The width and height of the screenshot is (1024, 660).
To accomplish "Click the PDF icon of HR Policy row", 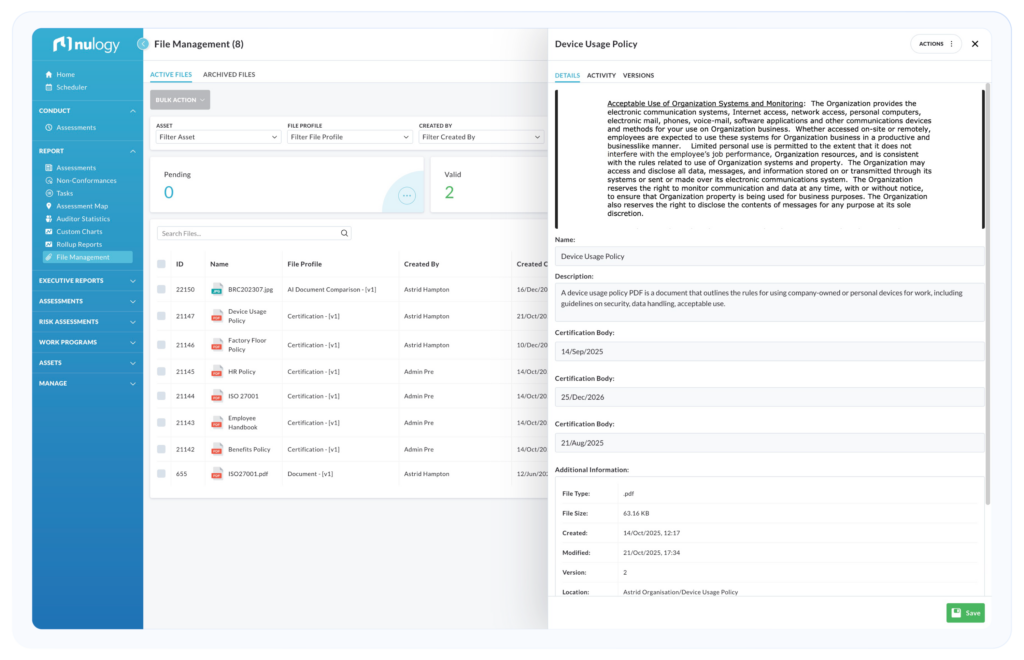I will pyautogui.click(x=217, y=372).
